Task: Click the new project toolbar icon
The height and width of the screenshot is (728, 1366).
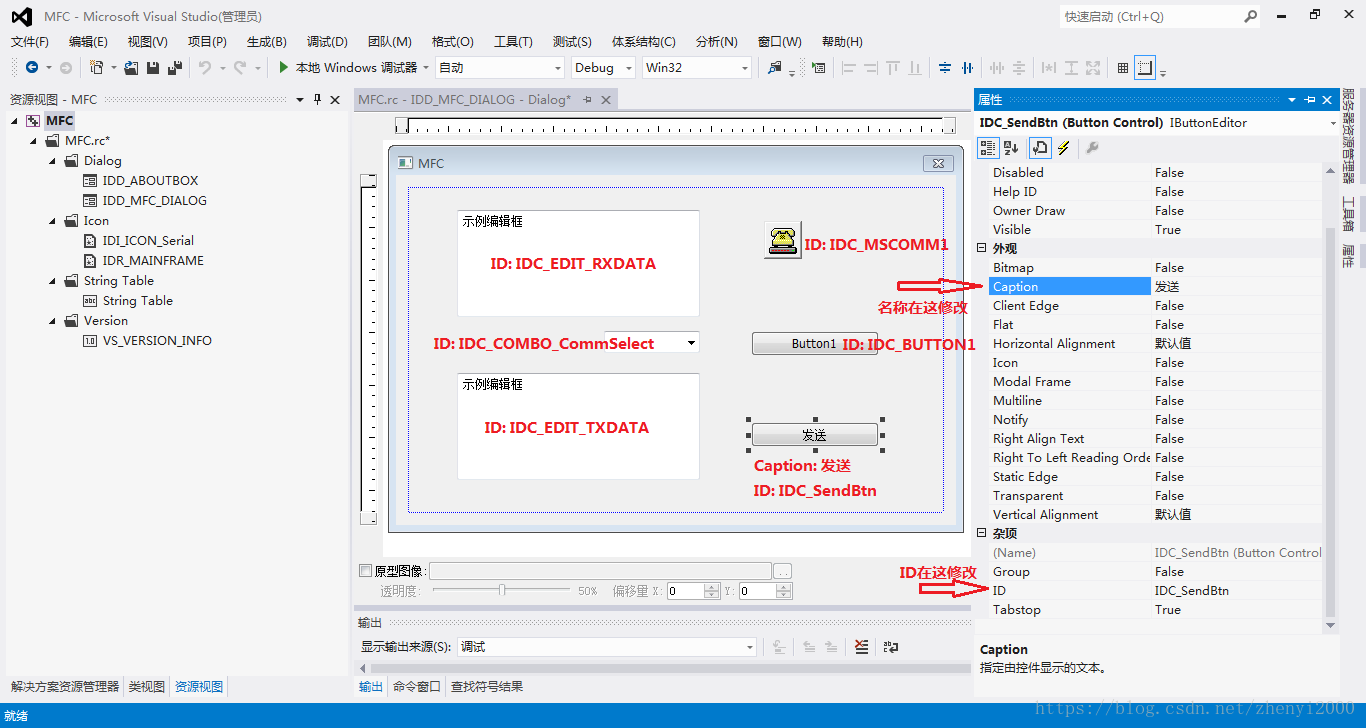Action: point(97,67)
